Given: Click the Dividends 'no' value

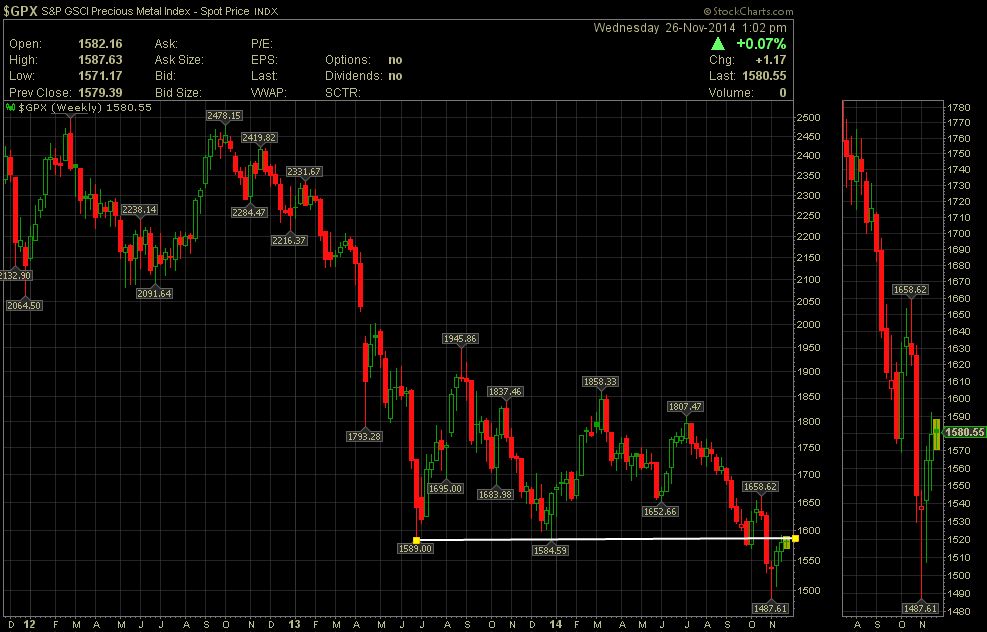Looking at the screenshot, I should pyautogui.click(x=395, y=76).
